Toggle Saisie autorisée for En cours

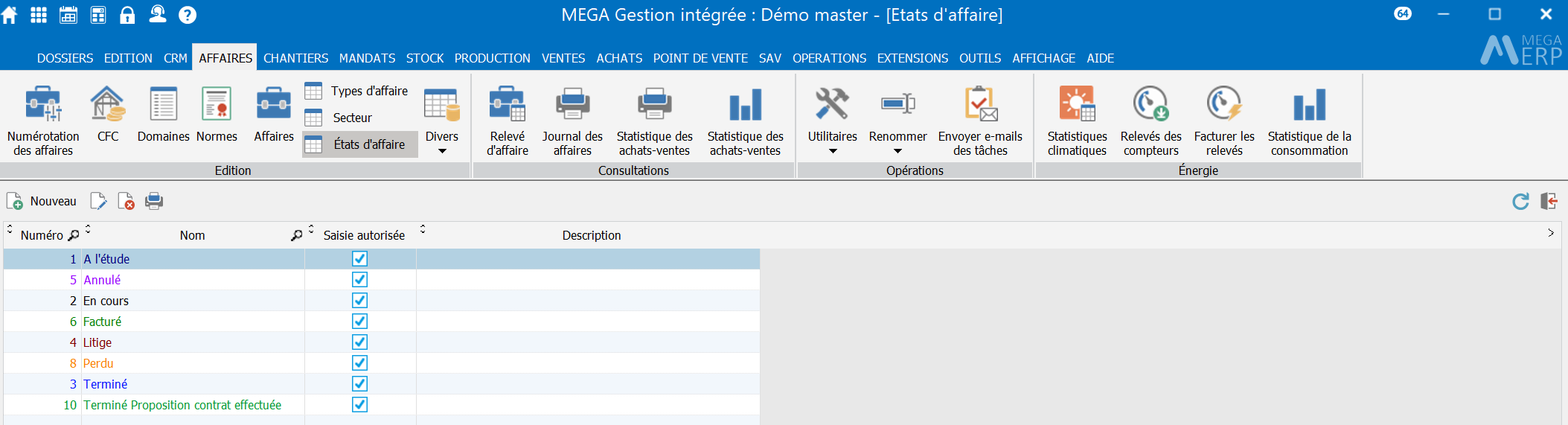tap(359, 301)
